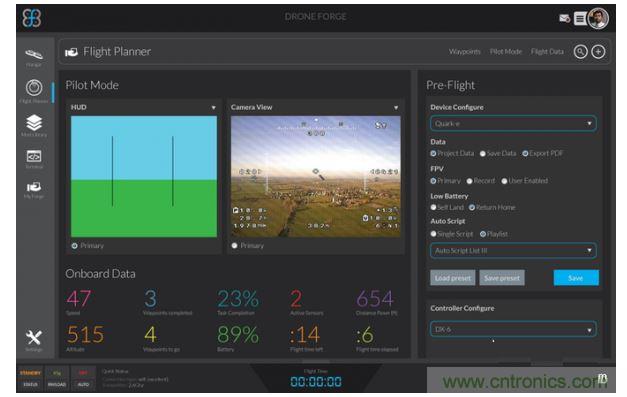Open the Settings wrench icon

pyautogui.click(x=34, y=338)
